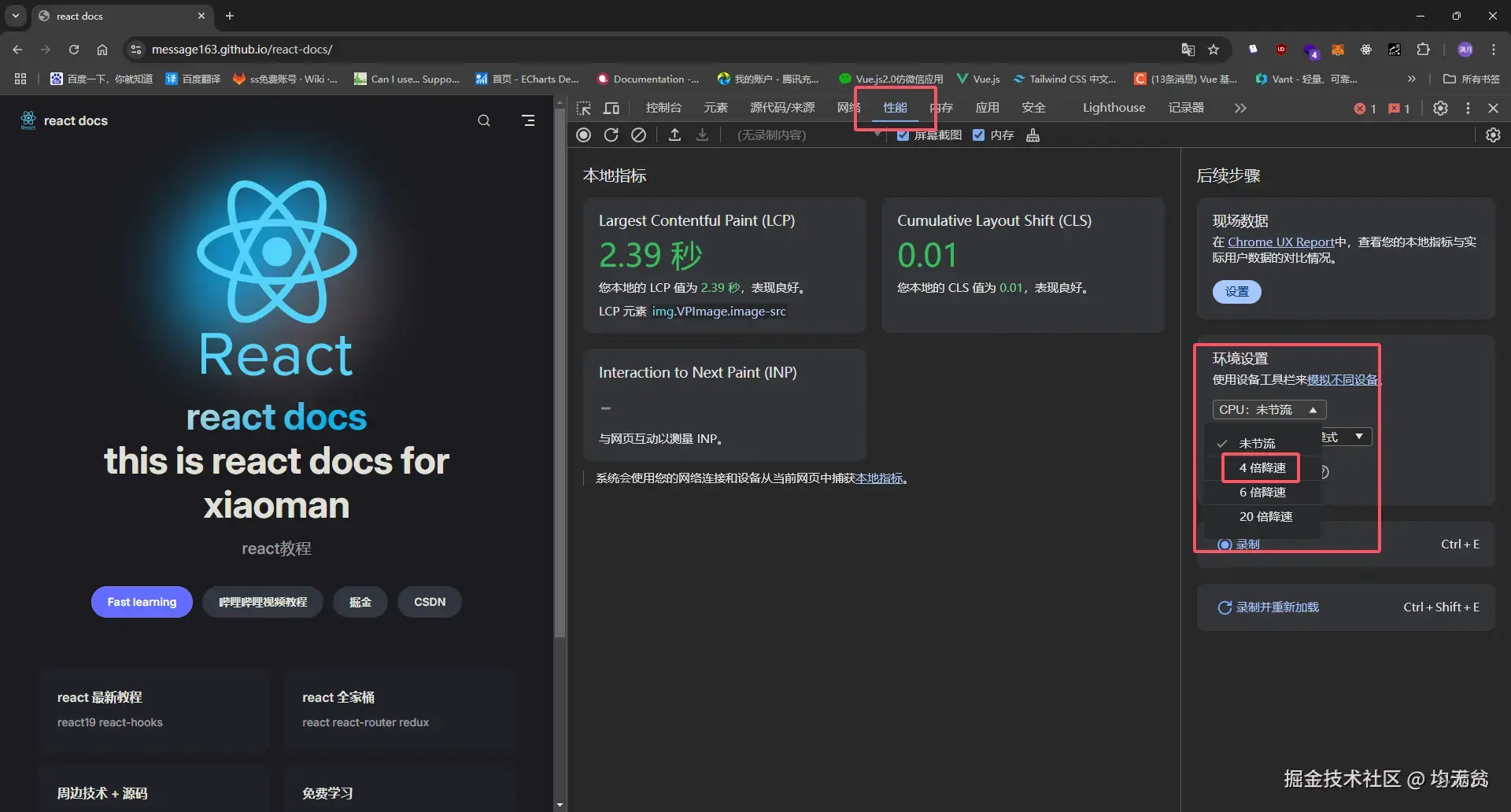Screen dimensions: 1511x812
Task: Expand the CPU: 未节流 dropdown
Action: [x=1269, y=410]
